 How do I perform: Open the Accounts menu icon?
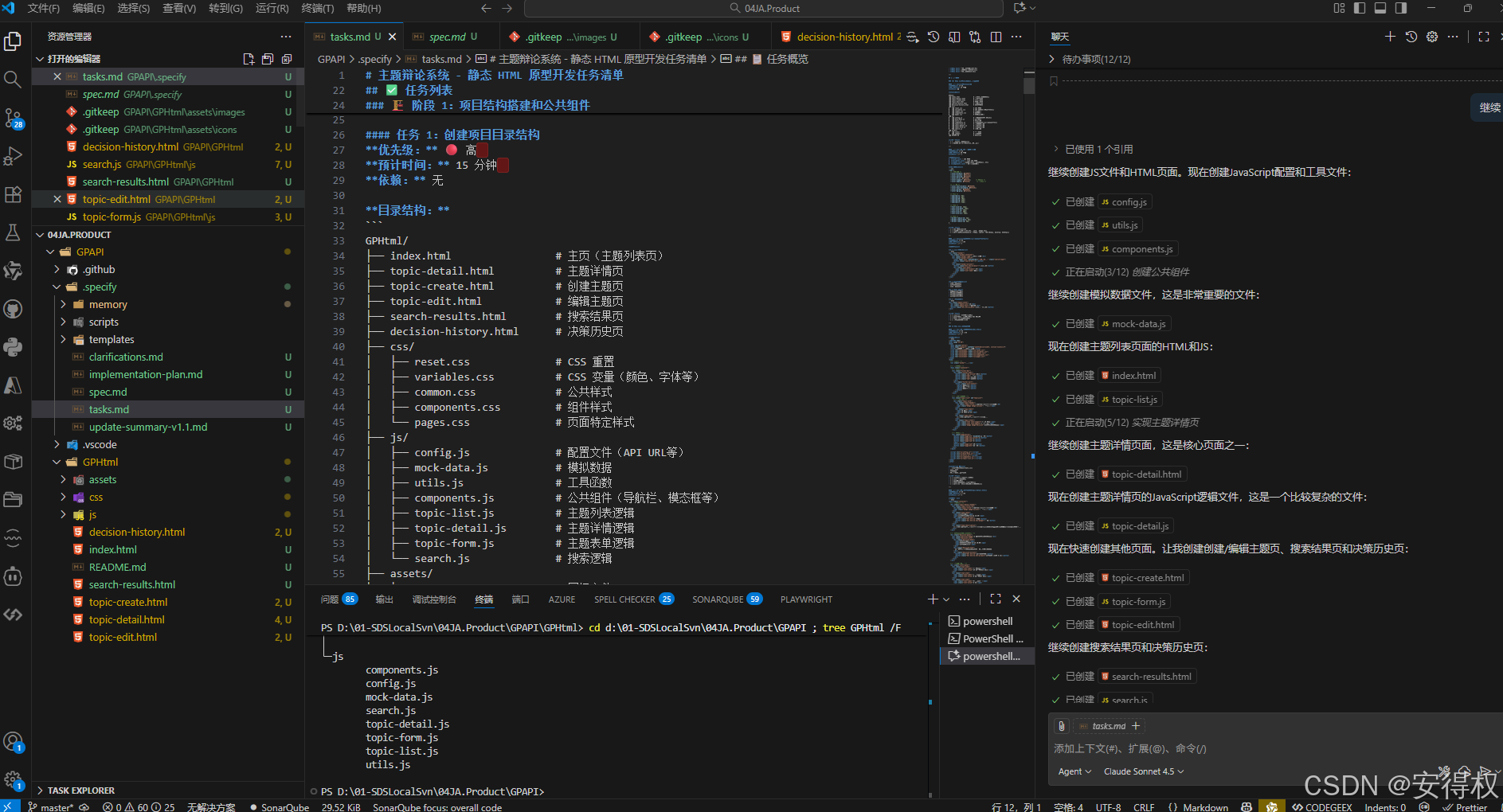click(13, 742)
